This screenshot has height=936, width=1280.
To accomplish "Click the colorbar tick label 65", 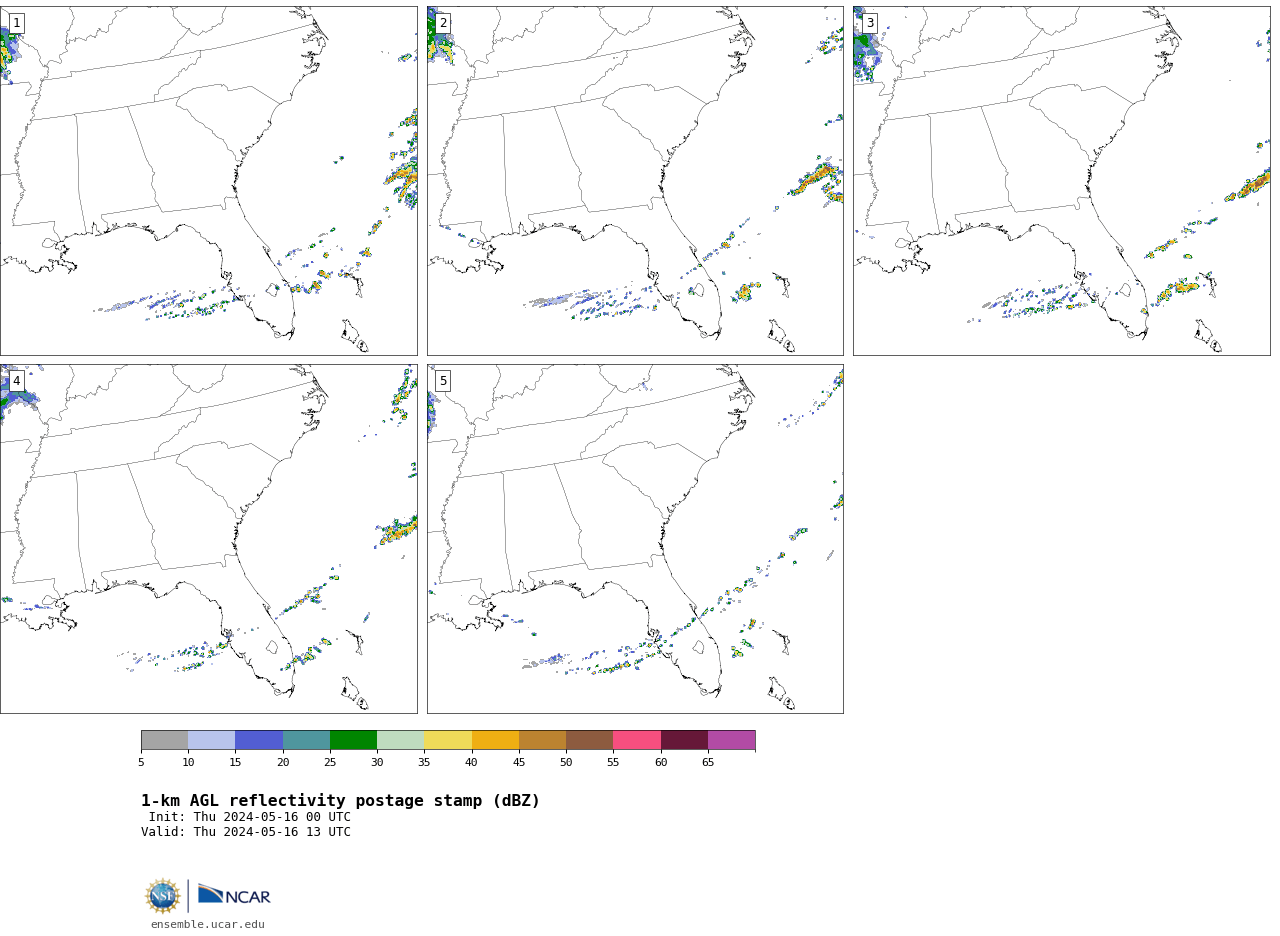I will (x=708, y=763).
